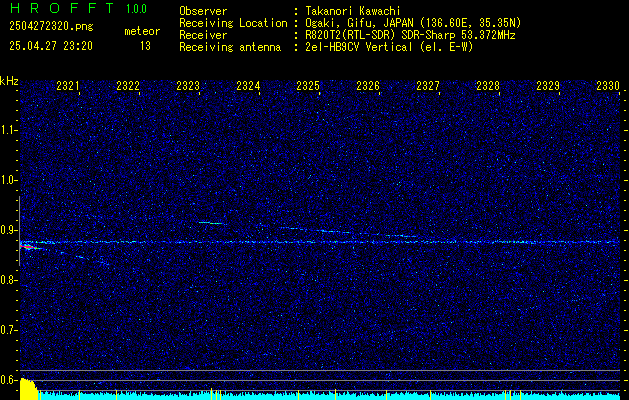Click the 2324 time marker
This screenshot has height=400, width=629.
click(248, 85)
